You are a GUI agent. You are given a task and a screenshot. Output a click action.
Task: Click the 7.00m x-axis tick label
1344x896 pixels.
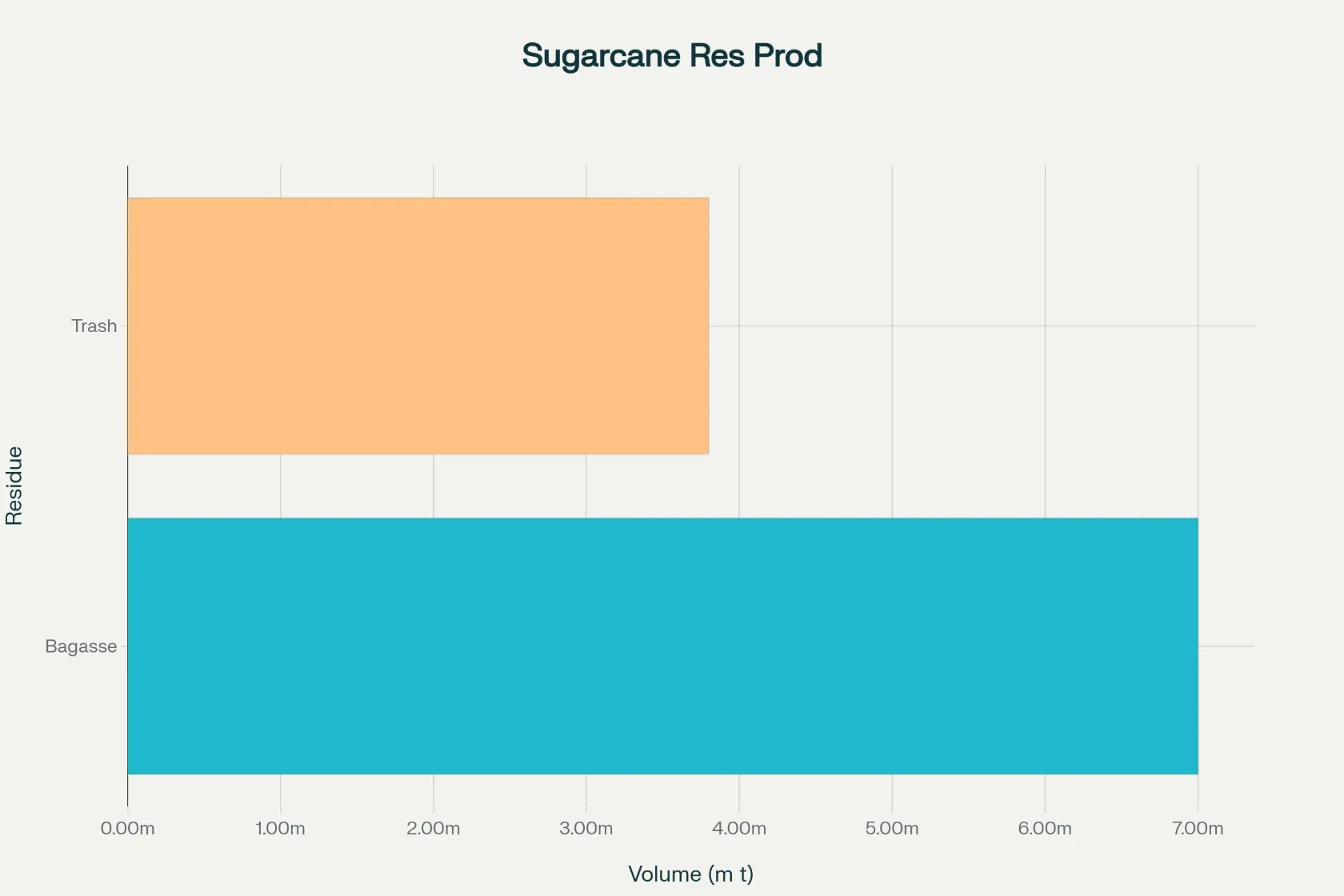(x=1197, y=829)
